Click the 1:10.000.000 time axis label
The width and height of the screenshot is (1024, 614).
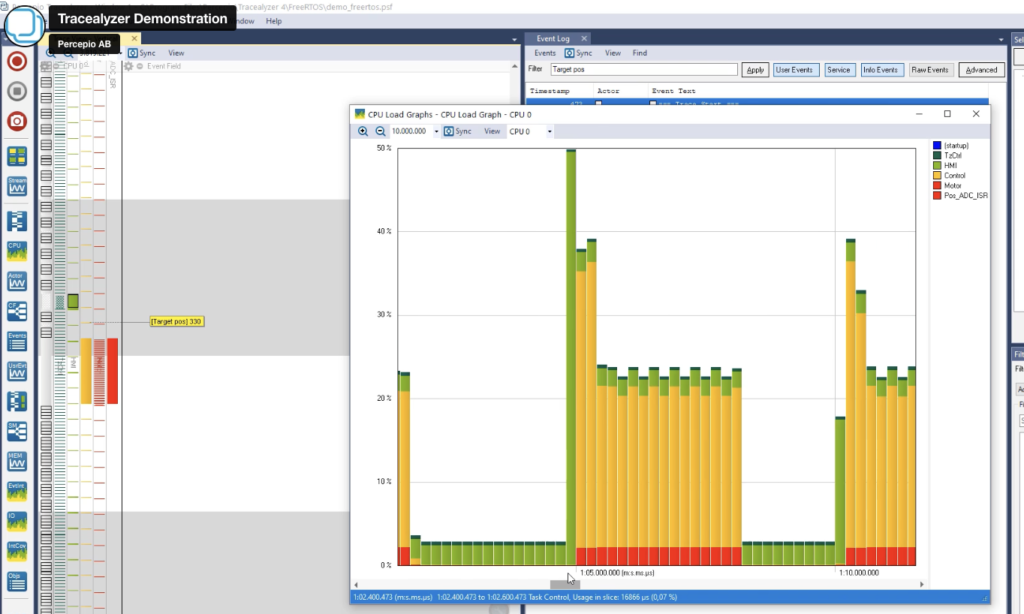(859, 573)
